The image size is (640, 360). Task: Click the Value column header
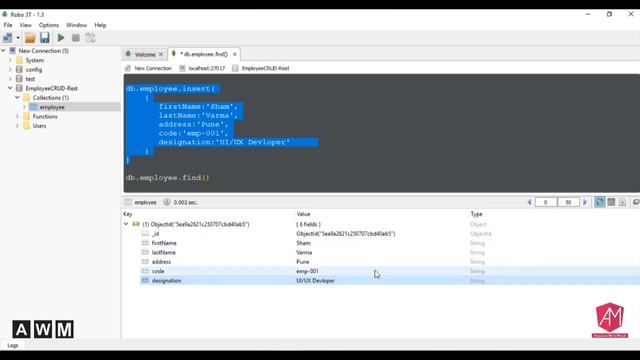303,214
